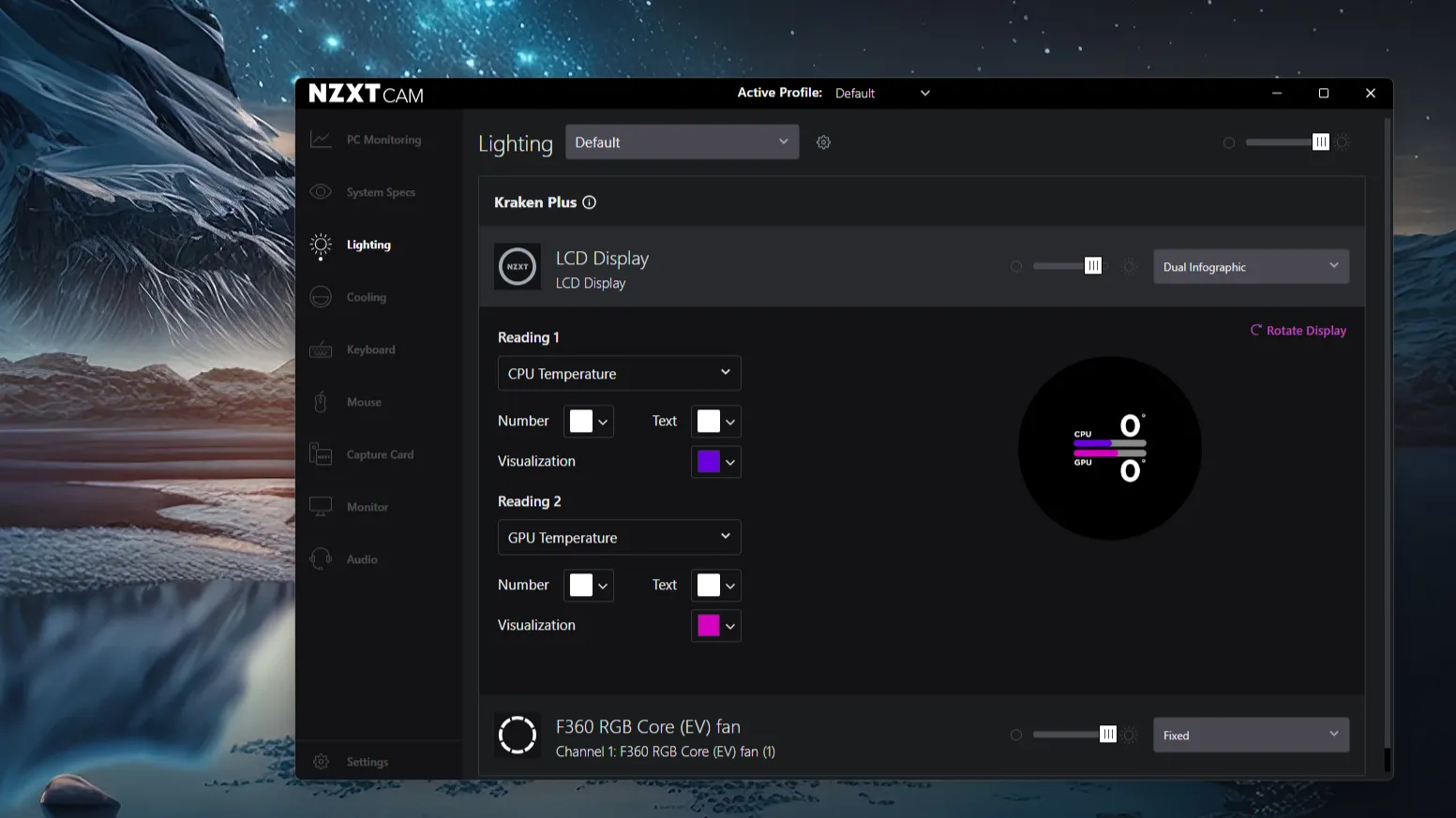Screen dimensions: 1456x818
Task: Click Kraken Plus info icon
Action: click(589, 202)
